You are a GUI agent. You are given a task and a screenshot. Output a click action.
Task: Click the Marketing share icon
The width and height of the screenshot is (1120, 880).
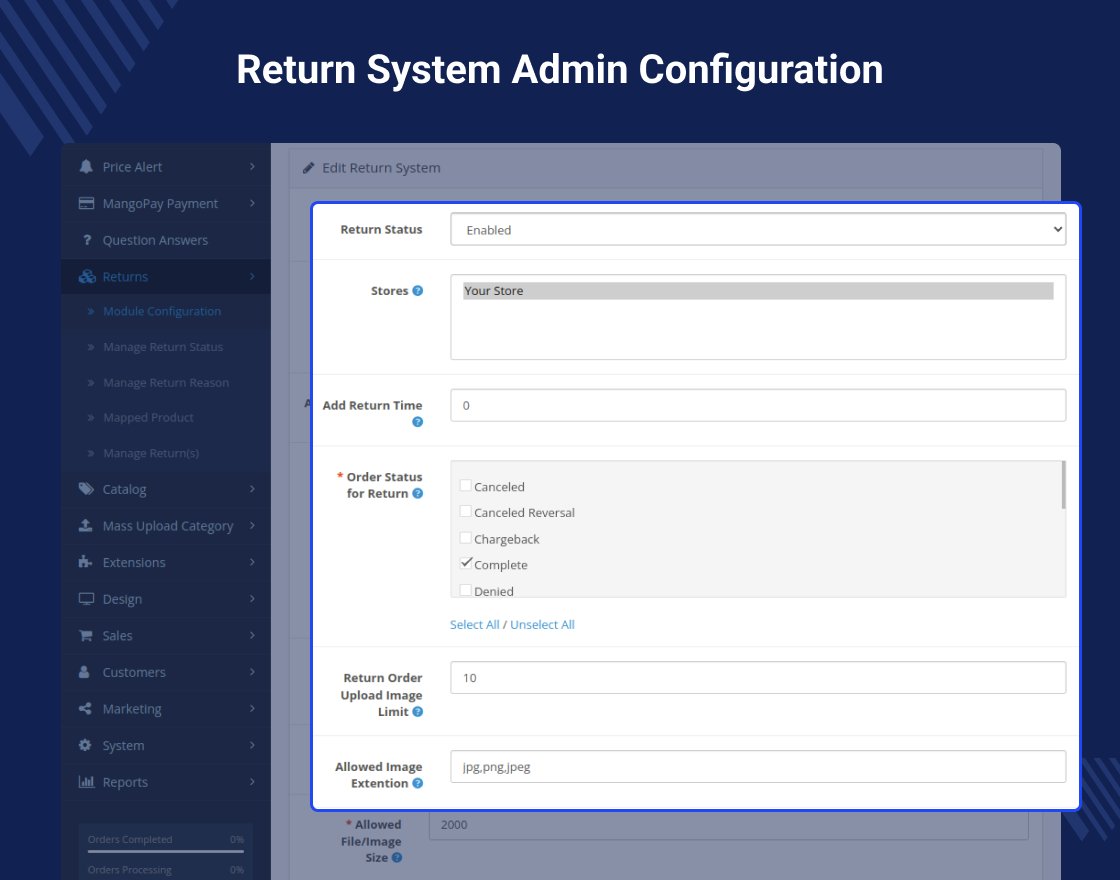pyautogui.click(x=85, y=709)
